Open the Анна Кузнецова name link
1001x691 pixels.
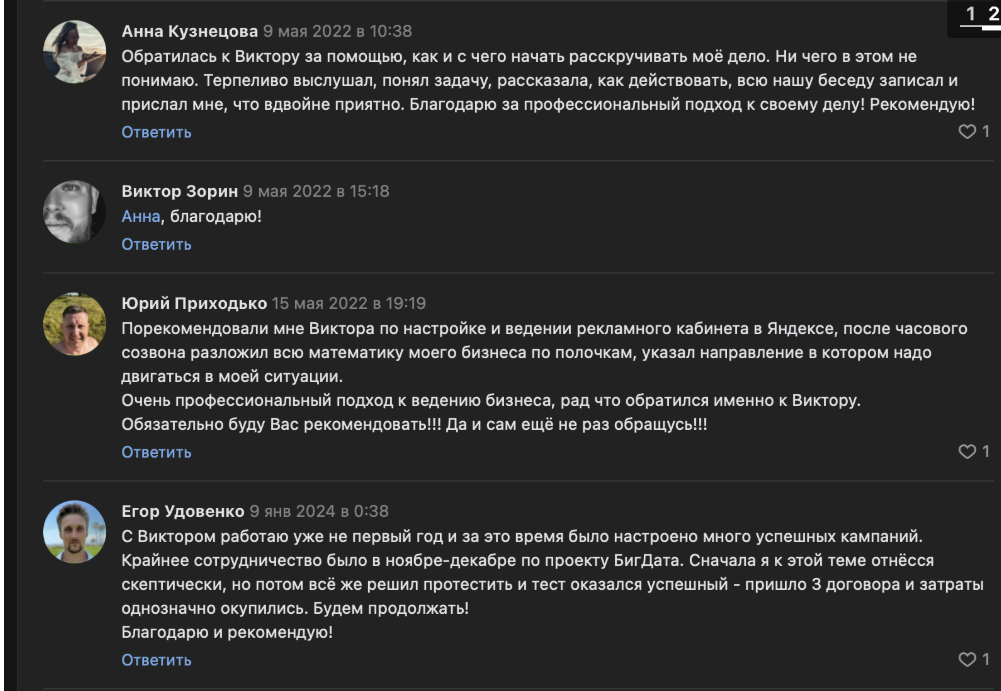189,31
